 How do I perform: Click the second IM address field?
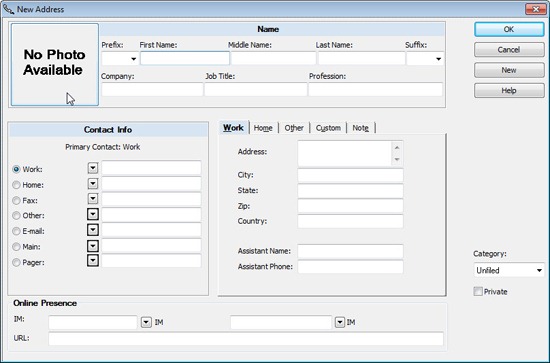point(281,322)
